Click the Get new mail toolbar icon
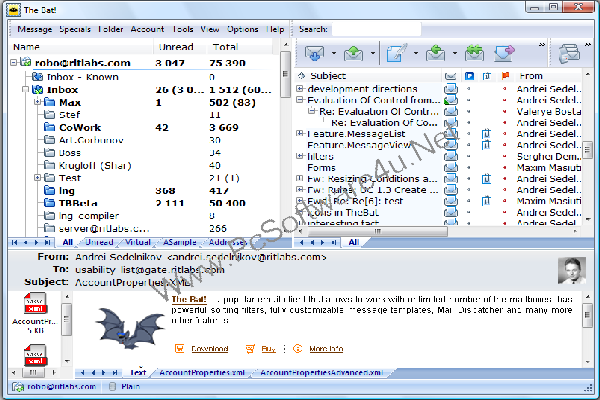600x400 pixels. click(315, 53)
